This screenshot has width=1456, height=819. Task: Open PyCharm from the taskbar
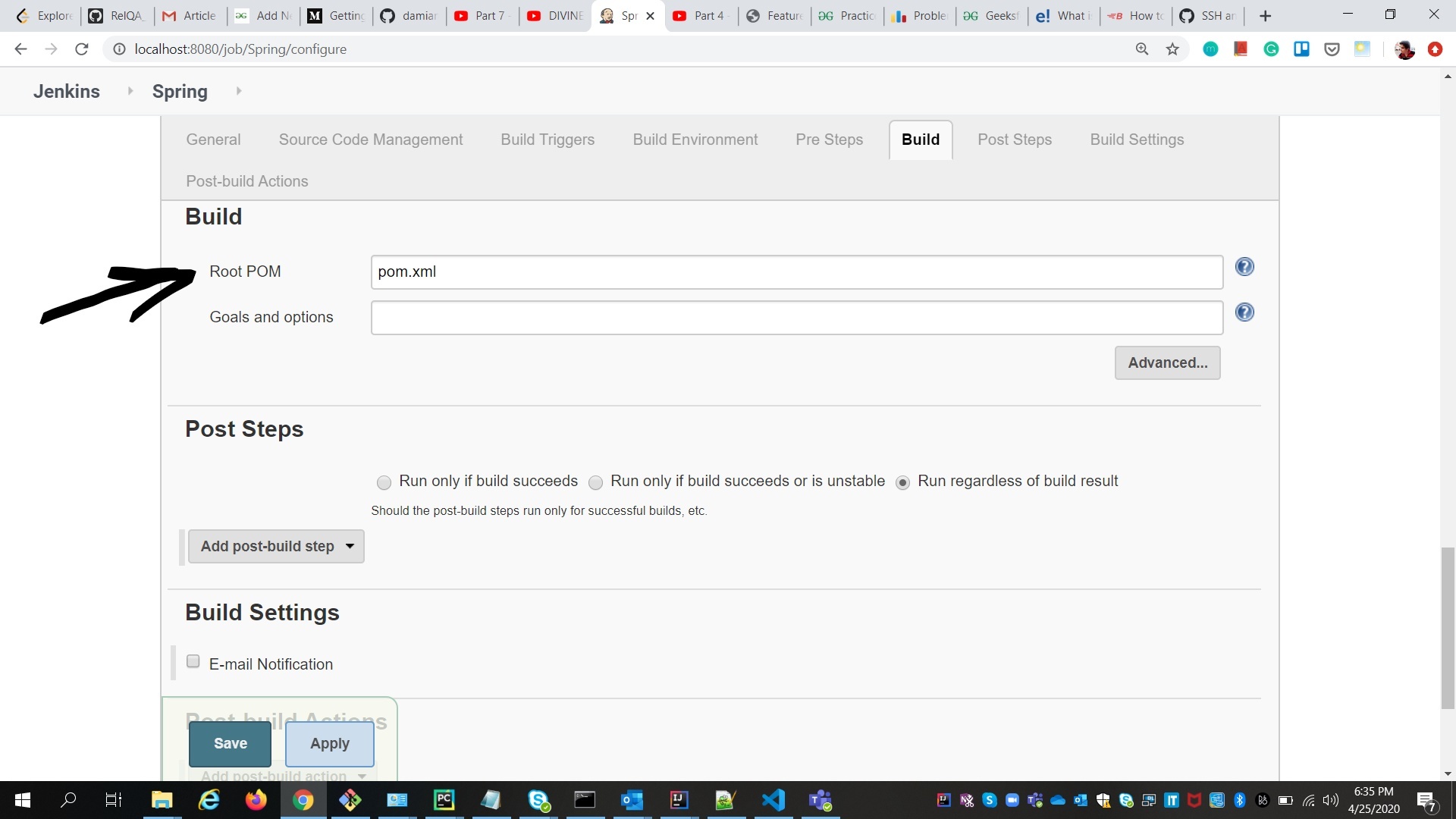tap(444, 800)
